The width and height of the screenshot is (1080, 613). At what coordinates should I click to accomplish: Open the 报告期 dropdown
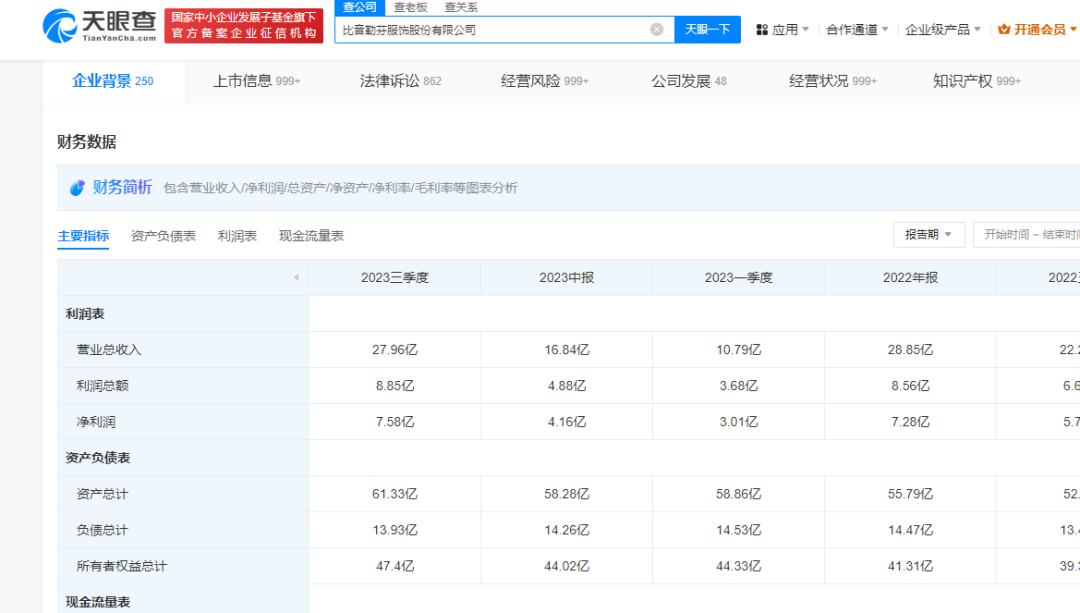(x=928, y=235)
